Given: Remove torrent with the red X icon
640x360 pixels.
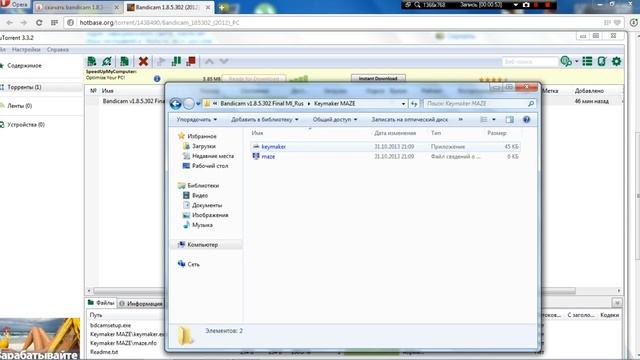Looking at the screenshot, I should (x=143, y=62).
